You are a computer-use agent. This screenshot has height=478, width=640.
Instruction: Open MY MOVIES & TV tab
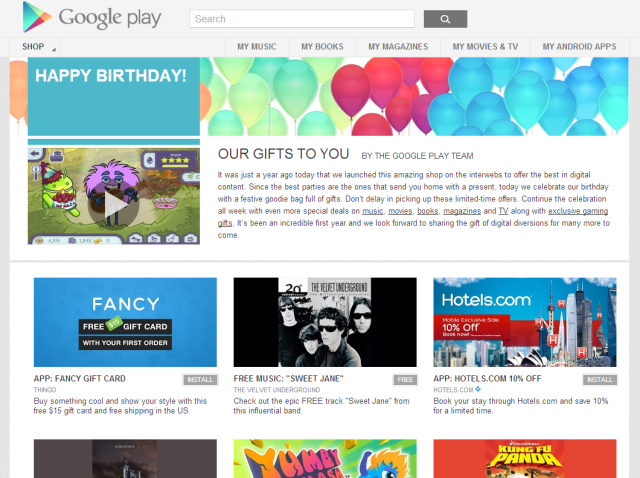pos(485,47)
